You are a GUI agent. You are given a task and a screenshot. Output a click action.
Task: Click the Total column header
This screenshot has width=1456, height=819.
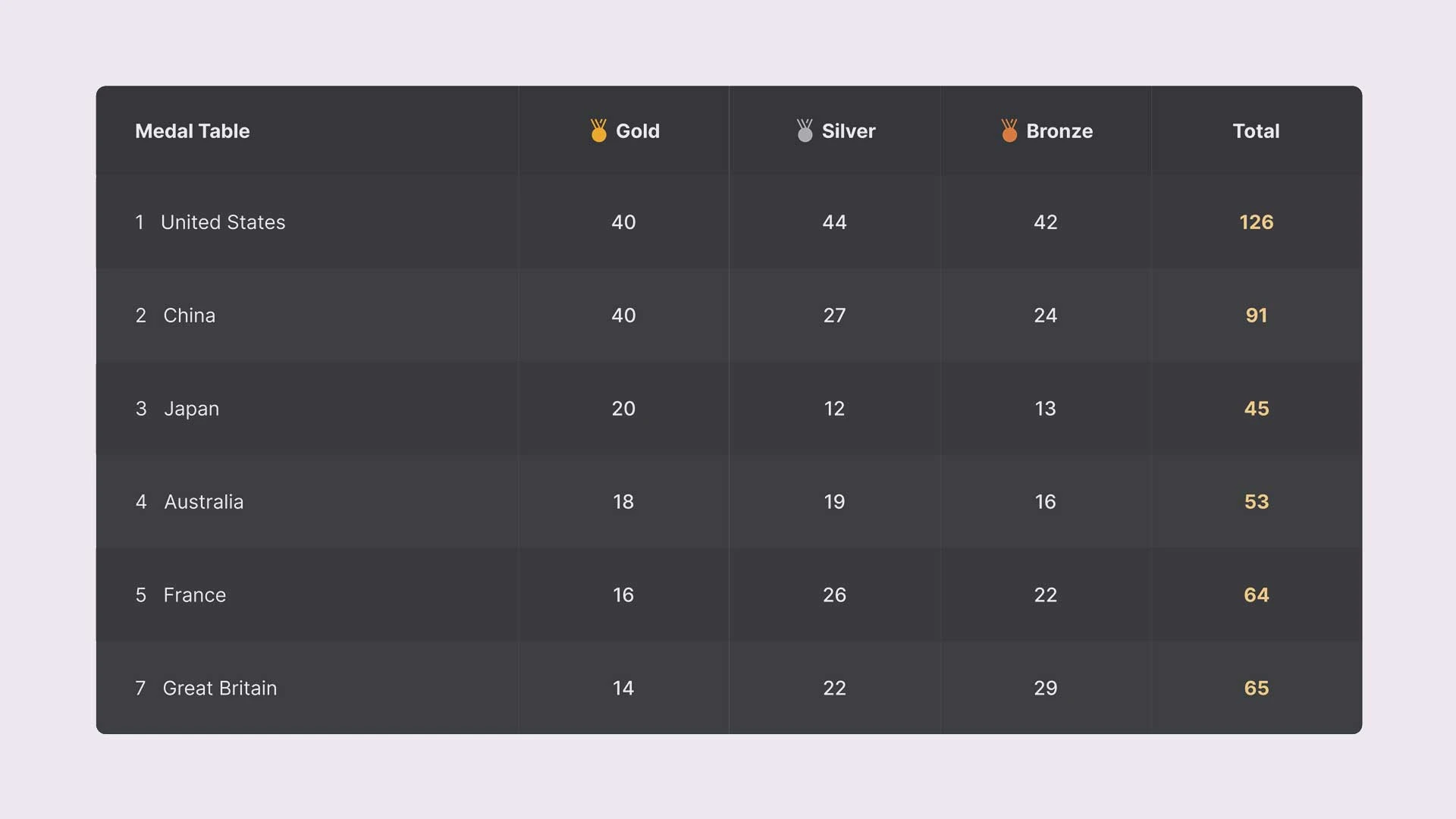point(1256,131)
